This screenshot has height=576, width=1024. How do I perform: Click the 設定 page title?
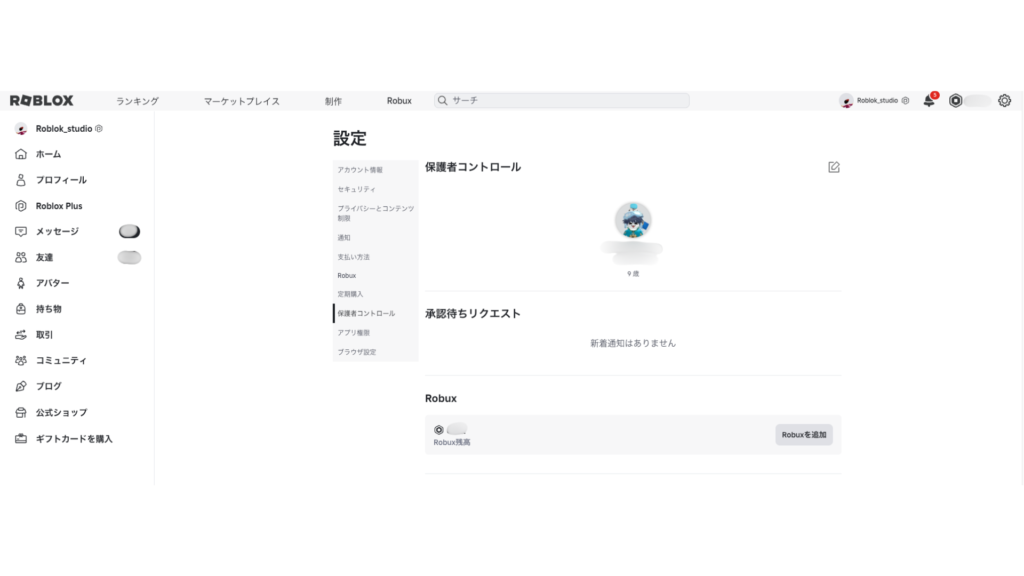(350, 138)
